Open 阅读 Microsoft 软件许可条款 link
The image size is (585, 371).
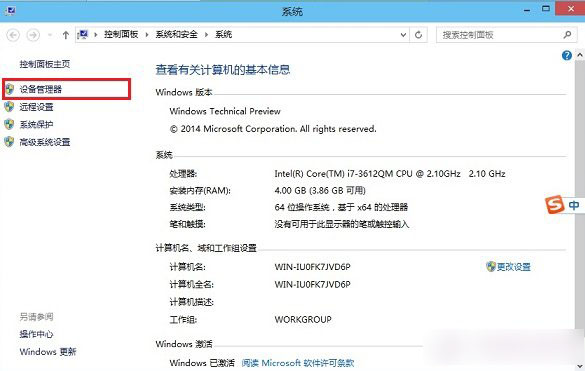[298, 363]
